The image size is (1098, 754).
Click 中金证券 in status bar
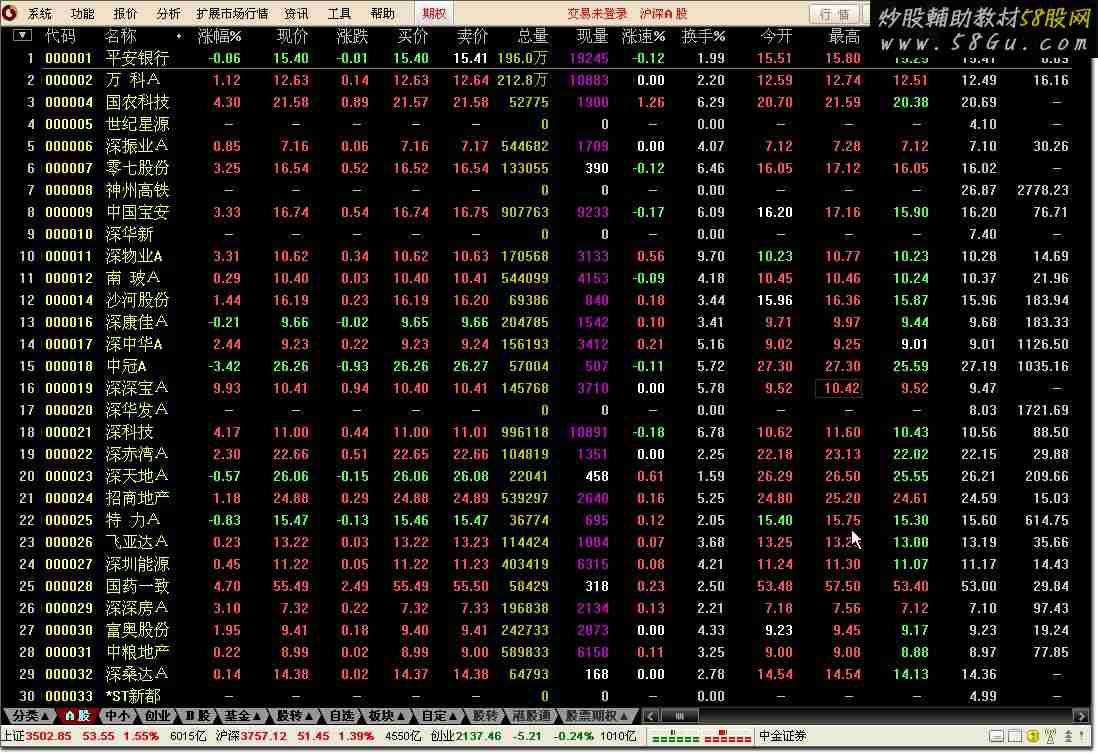(x=783, y=736)
